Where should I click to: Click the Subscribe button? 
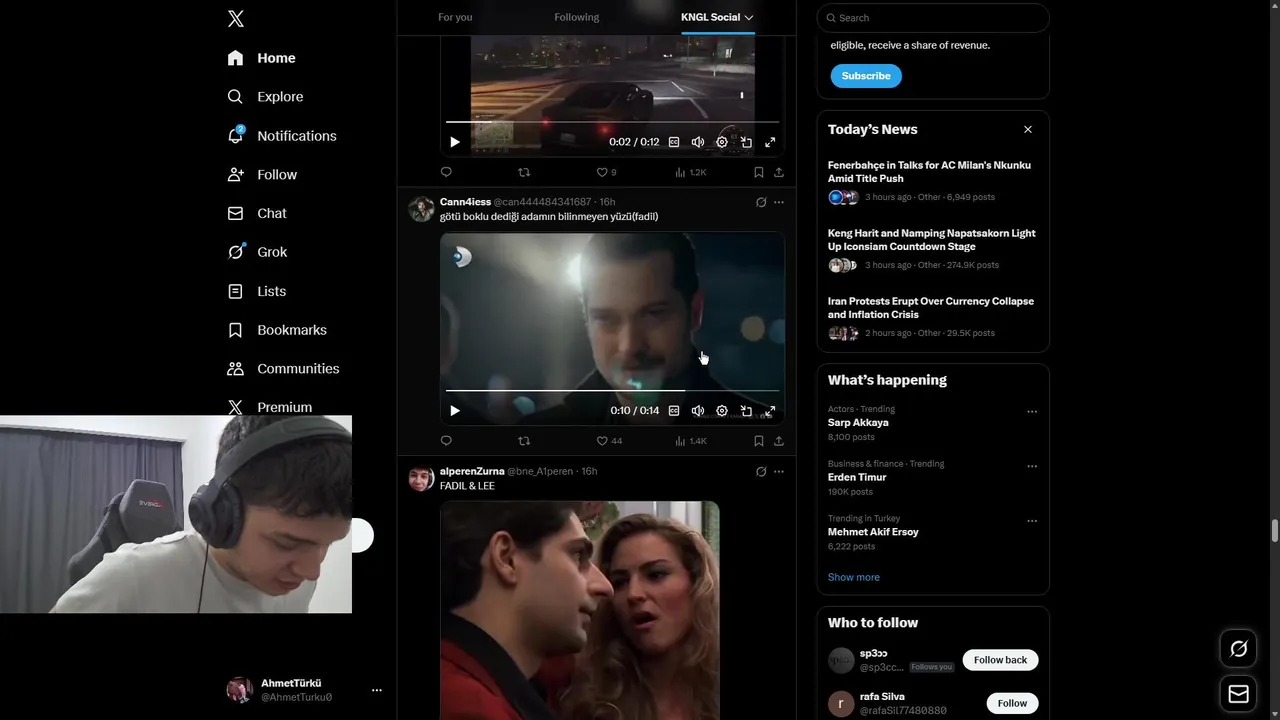866,76
